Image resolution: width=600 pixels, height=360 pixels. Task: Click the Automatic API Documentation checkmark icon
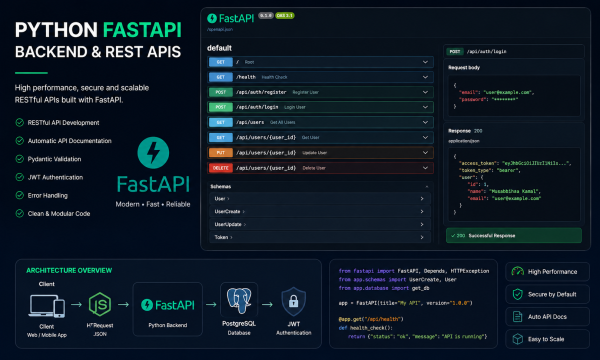pos(20,141)
